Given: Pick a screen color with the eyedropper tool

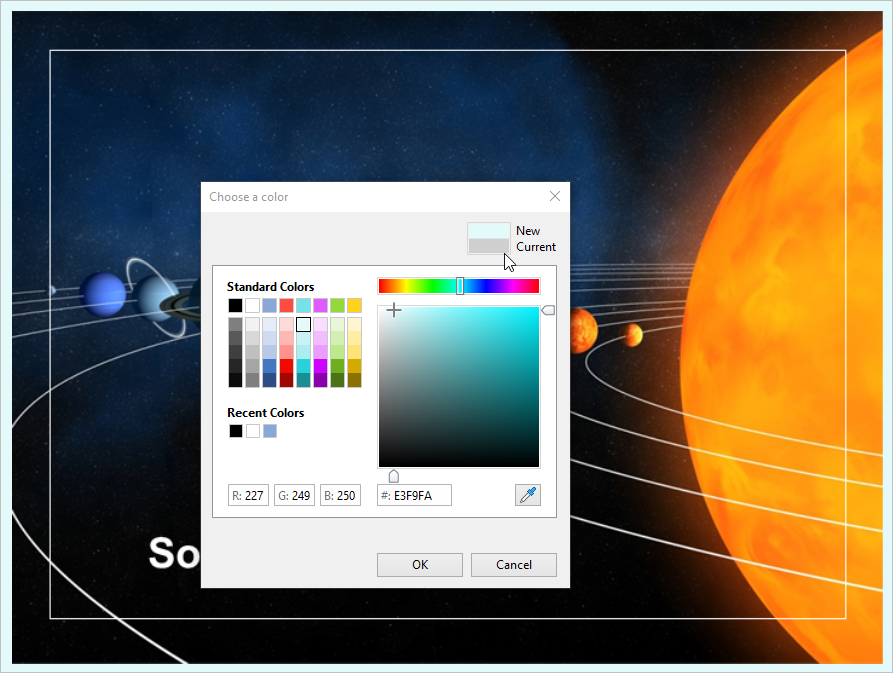Looking at the screenshot, I should pyautogui.click(x=528, y=494).
